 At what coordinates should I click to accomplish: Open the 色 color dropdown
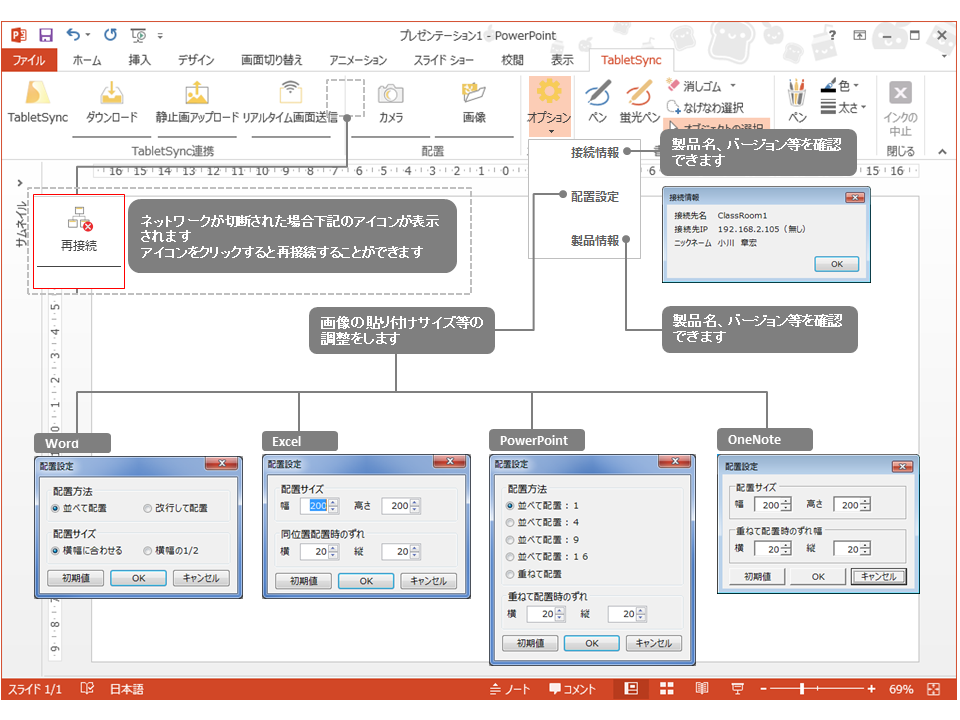[861, 86]
